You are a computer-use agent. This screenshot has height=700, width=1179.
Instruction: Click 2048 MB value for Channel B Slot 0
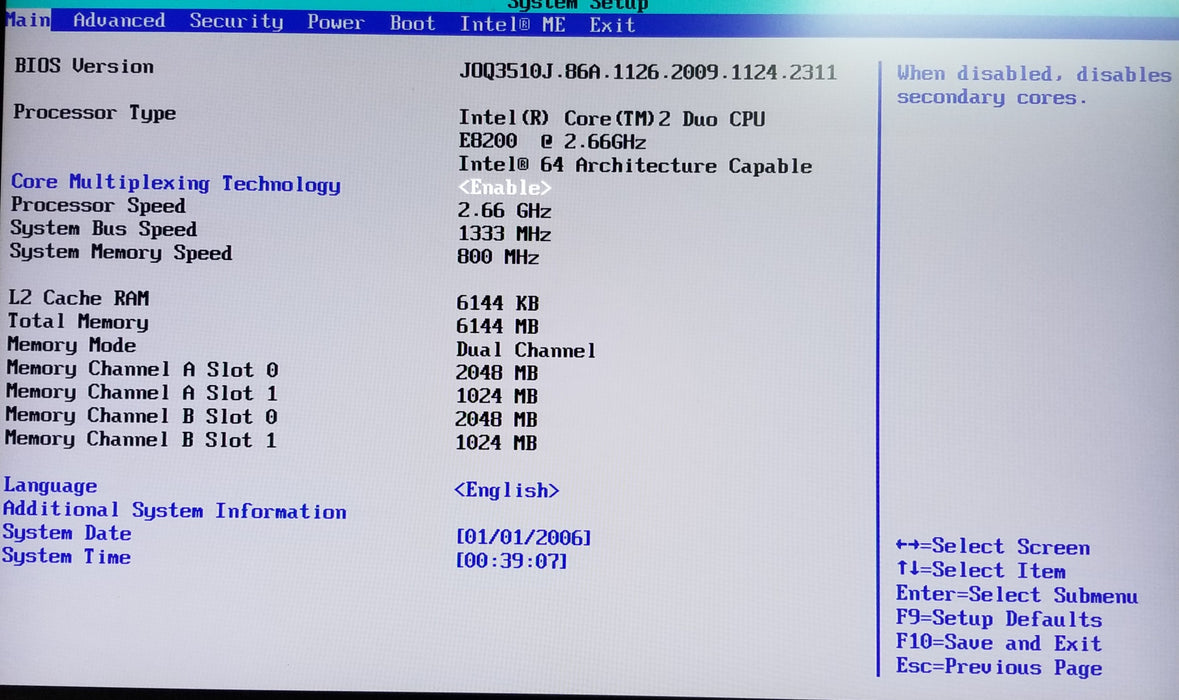(496, 420)
